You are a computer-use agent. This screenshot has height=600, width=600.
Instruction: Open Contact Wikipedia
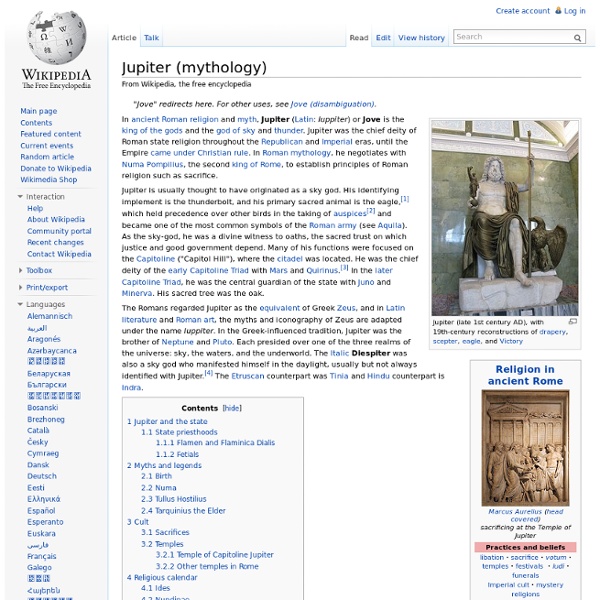tap(59, 254)
